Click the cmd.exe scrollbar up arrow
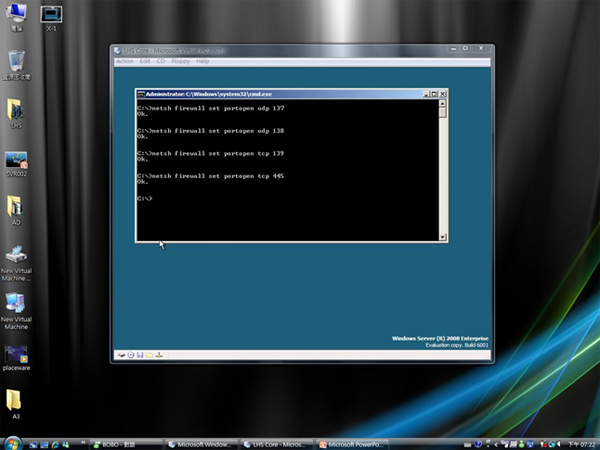 (443, 102)
